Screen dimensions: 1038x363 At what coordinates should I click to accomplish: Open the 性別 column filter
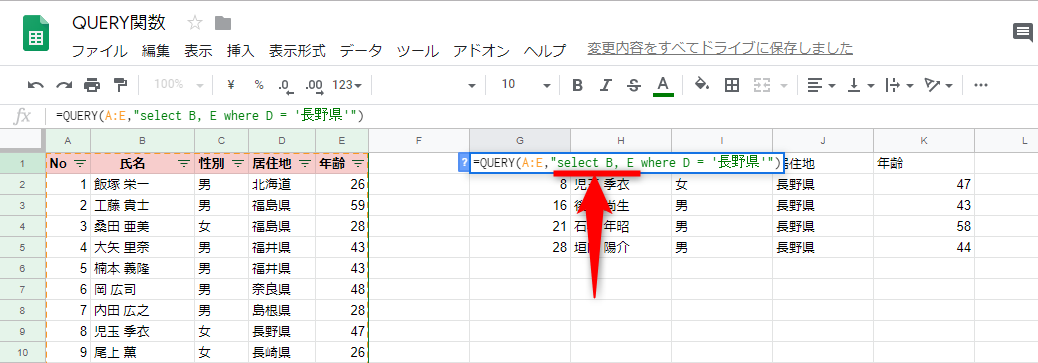coord(238,163)
